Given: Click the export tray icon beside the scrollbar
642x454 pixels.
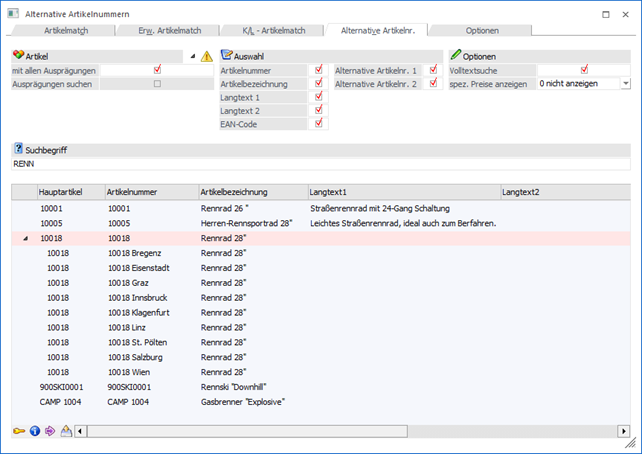Looking at the screenshot, I should click(65, 431).
